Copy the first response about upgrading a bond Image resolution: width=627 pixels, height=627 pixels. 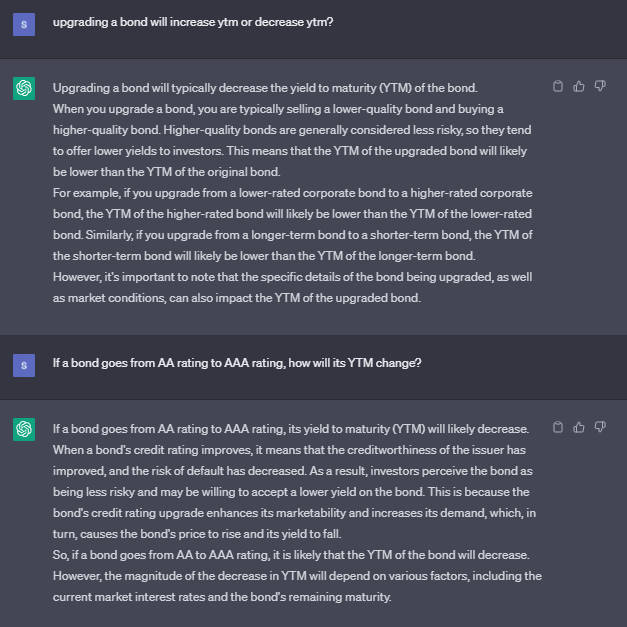click(x=558, y=86)
